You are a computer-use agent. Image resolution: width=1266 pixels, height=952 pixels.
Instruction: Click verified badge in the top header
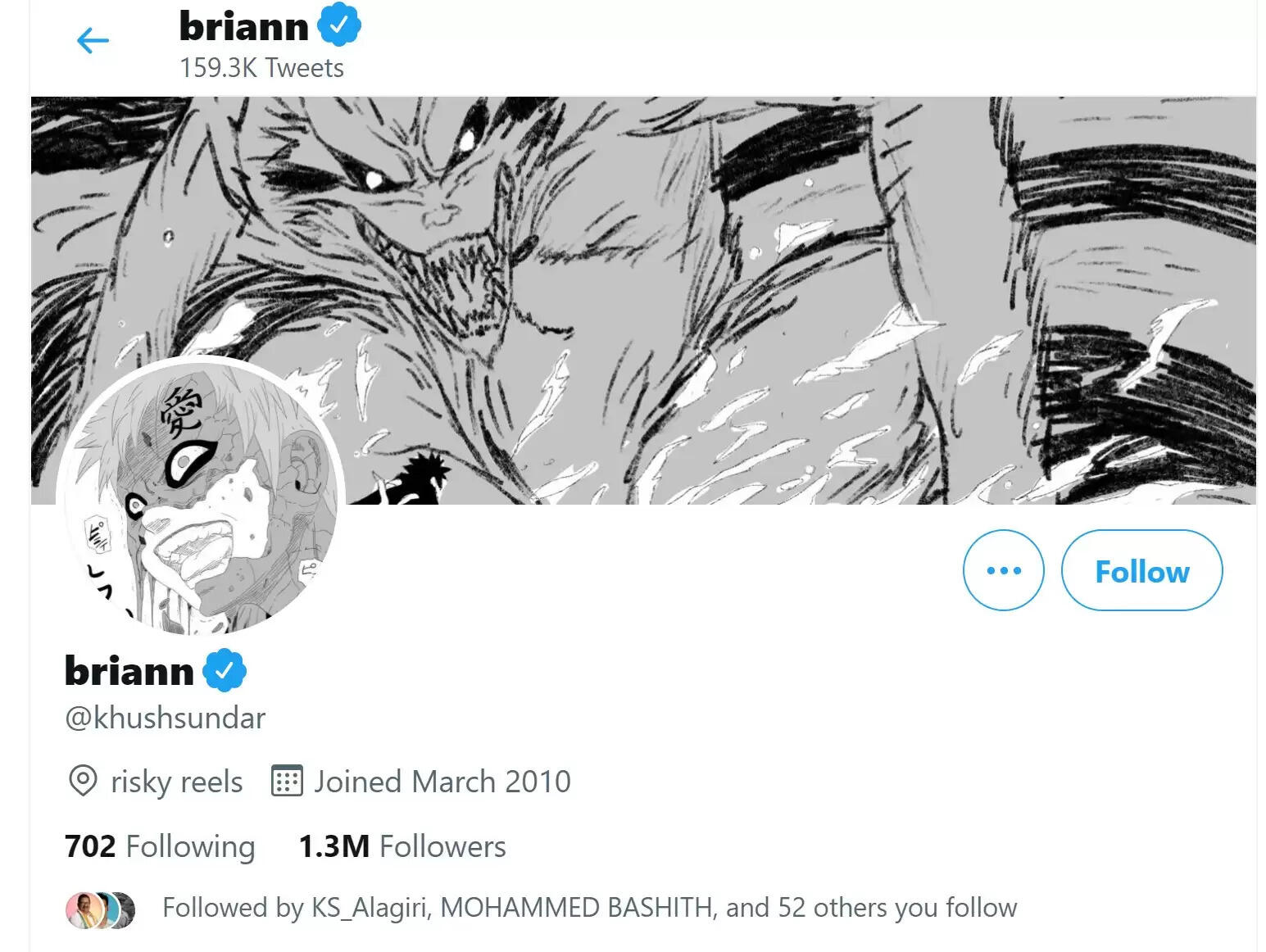(x=339, y=25)
